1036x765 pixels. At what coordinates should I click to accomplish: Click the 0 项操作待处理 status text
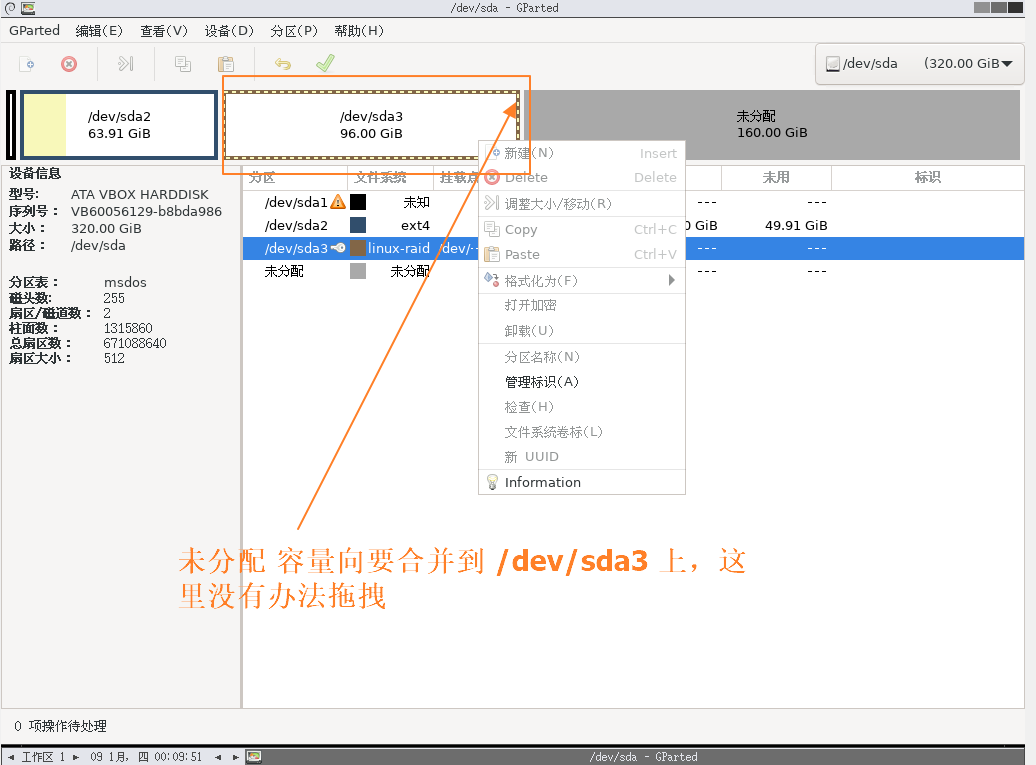60,726
